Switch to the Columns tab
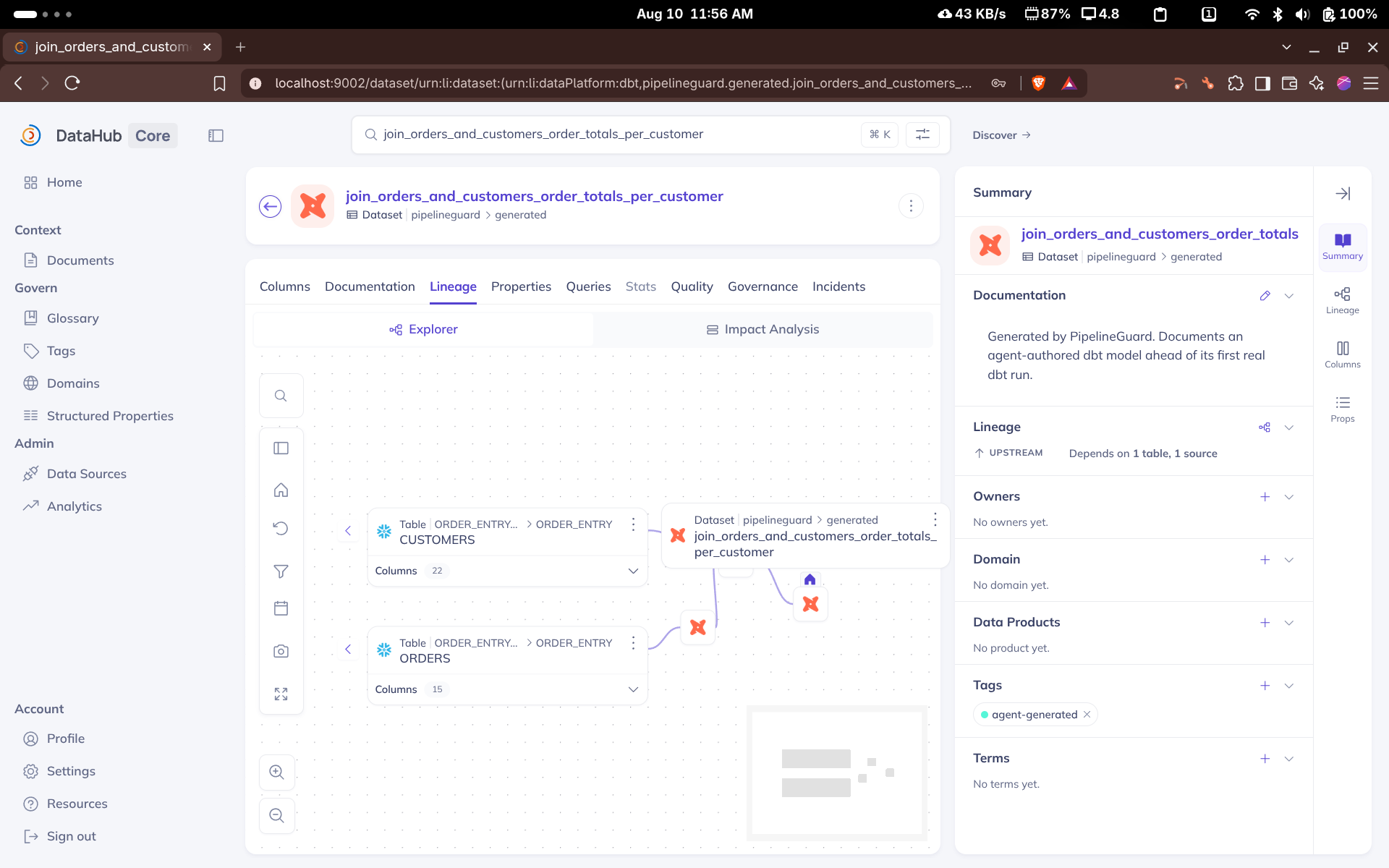1389x868 pixels. pos(285,286)
